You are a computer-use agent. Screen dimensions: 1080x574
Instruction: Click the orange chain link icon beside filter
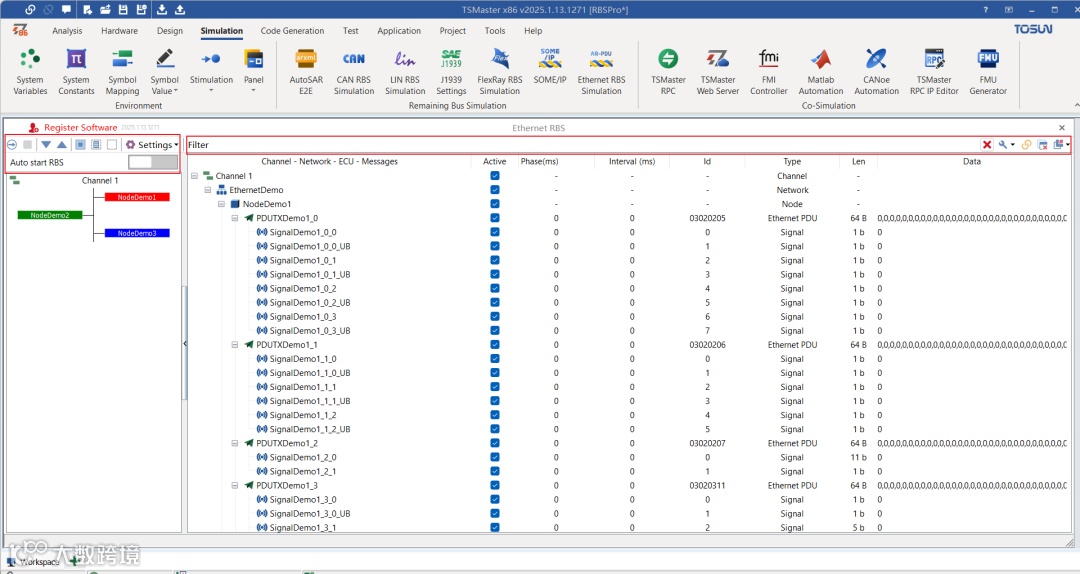pyautogui.click(x=1026, y=145)
